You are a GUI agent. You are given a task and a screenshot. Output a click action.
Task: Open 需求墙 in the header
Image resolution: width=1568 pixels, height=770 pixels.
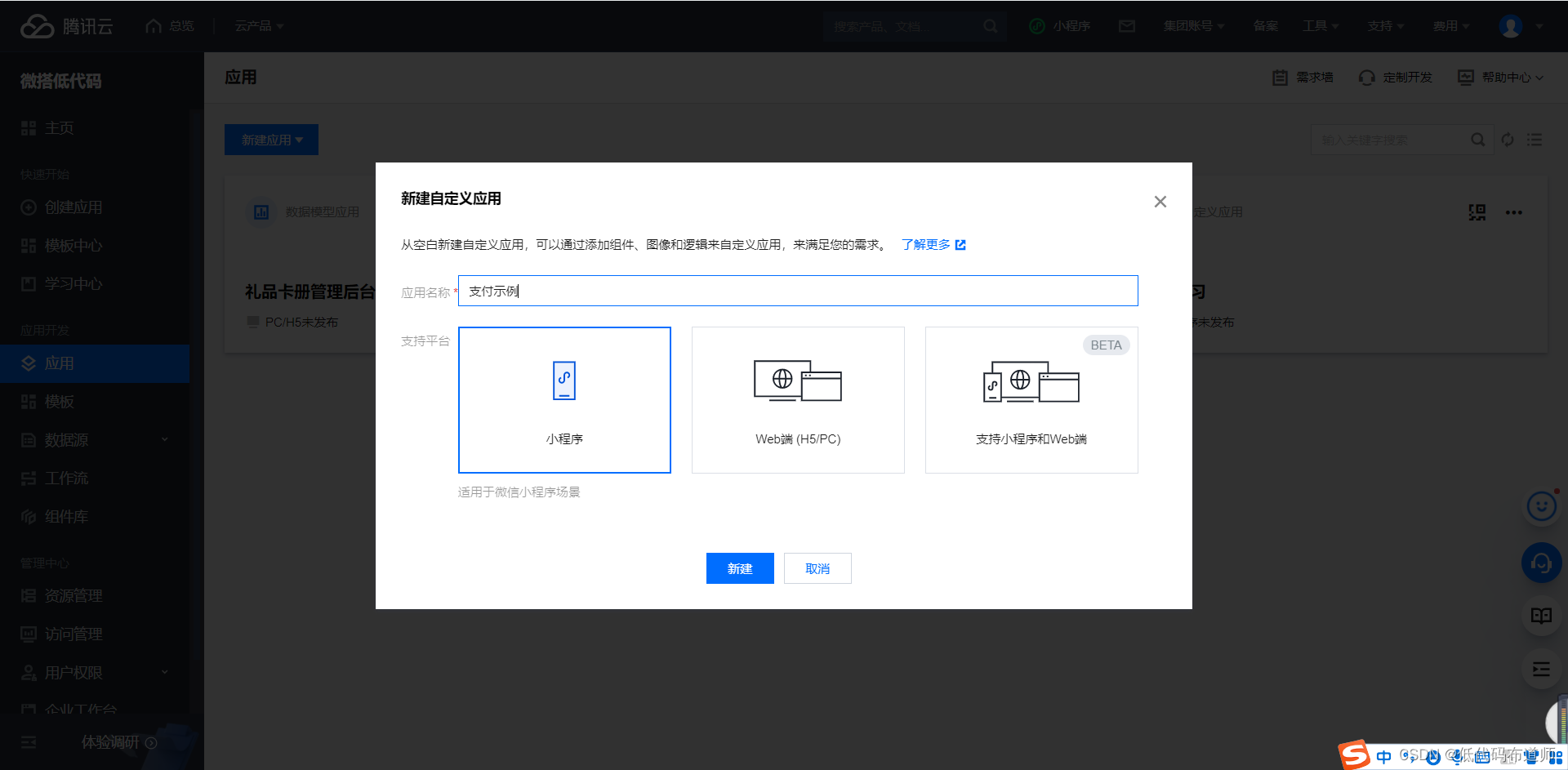click(x=1303, y=78)
